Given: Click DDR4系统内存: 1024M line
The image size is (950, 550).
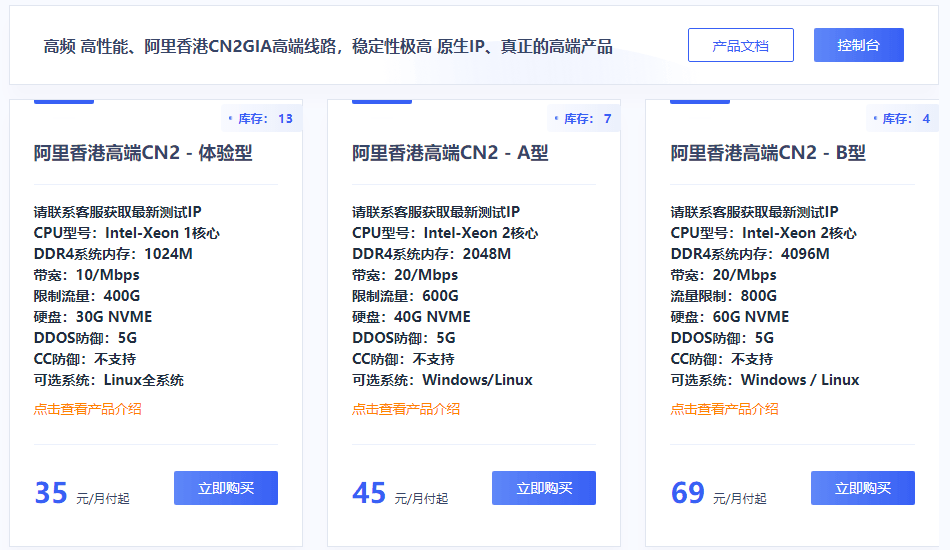Looking at the screenshot, I should coord(113,254).
